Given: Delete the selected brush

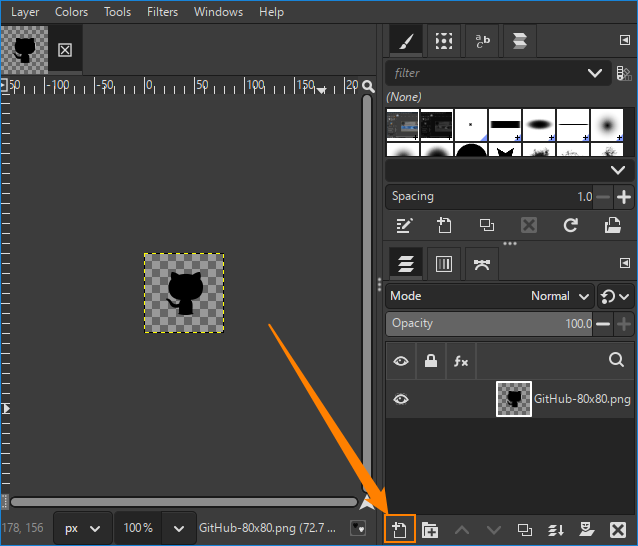Looking at the screenshot, I should pos(529,225).
